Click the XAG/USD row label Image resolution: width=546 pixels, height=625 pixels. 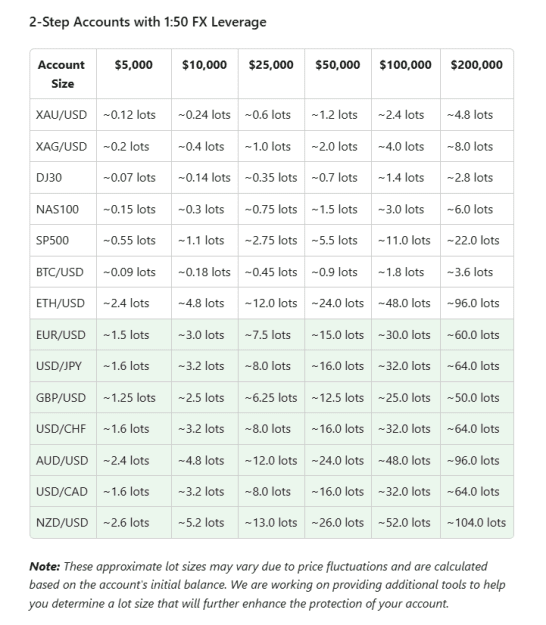[61, 147]
